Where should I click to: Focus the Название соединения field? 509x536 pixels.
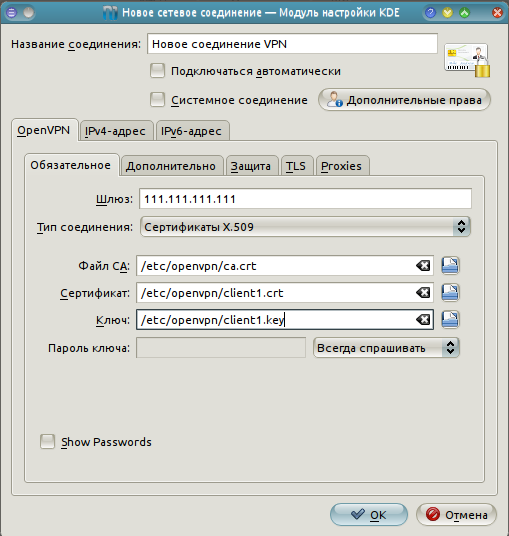coord(292,44)
